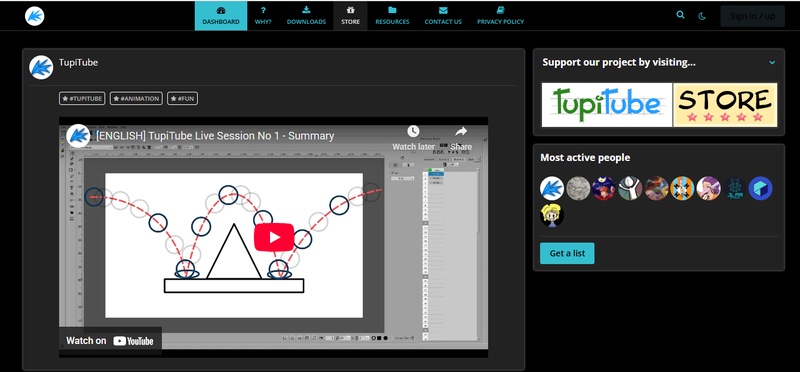Open the blonde cartoon character avatar

[x=552, y=215]
